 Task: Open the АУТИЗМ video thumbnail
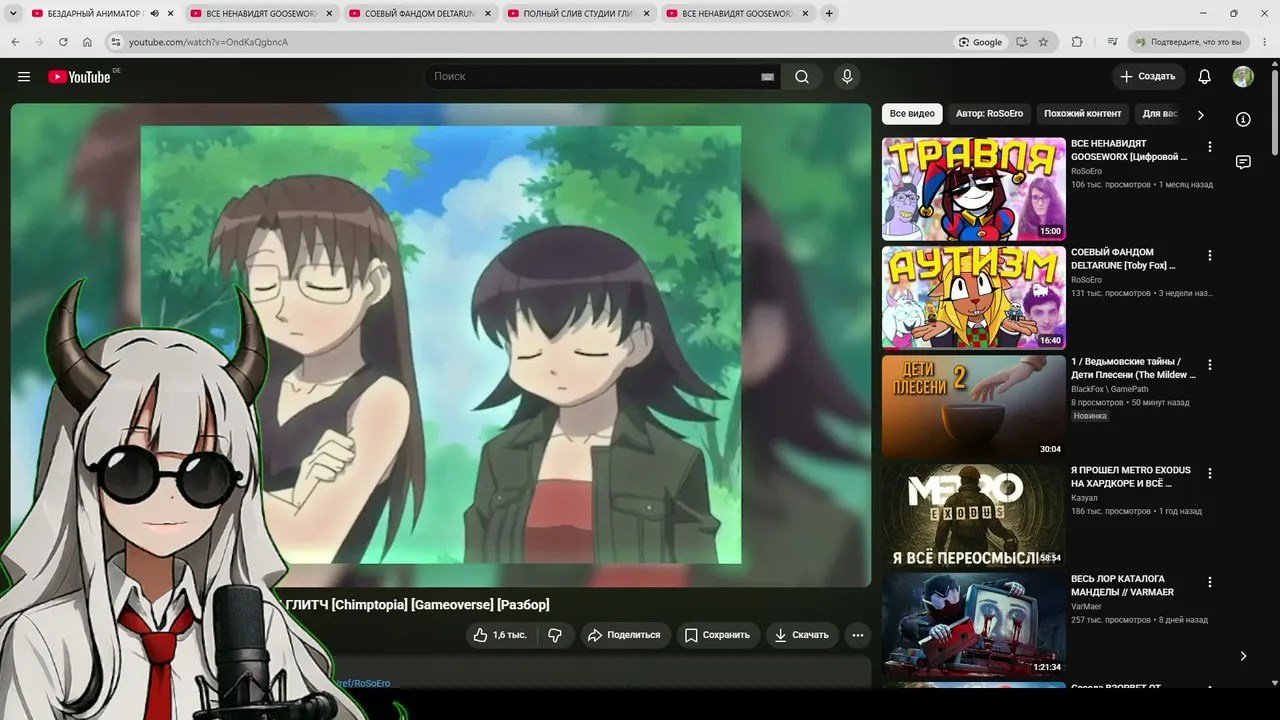pyautogui.click(x=973, y=298)
